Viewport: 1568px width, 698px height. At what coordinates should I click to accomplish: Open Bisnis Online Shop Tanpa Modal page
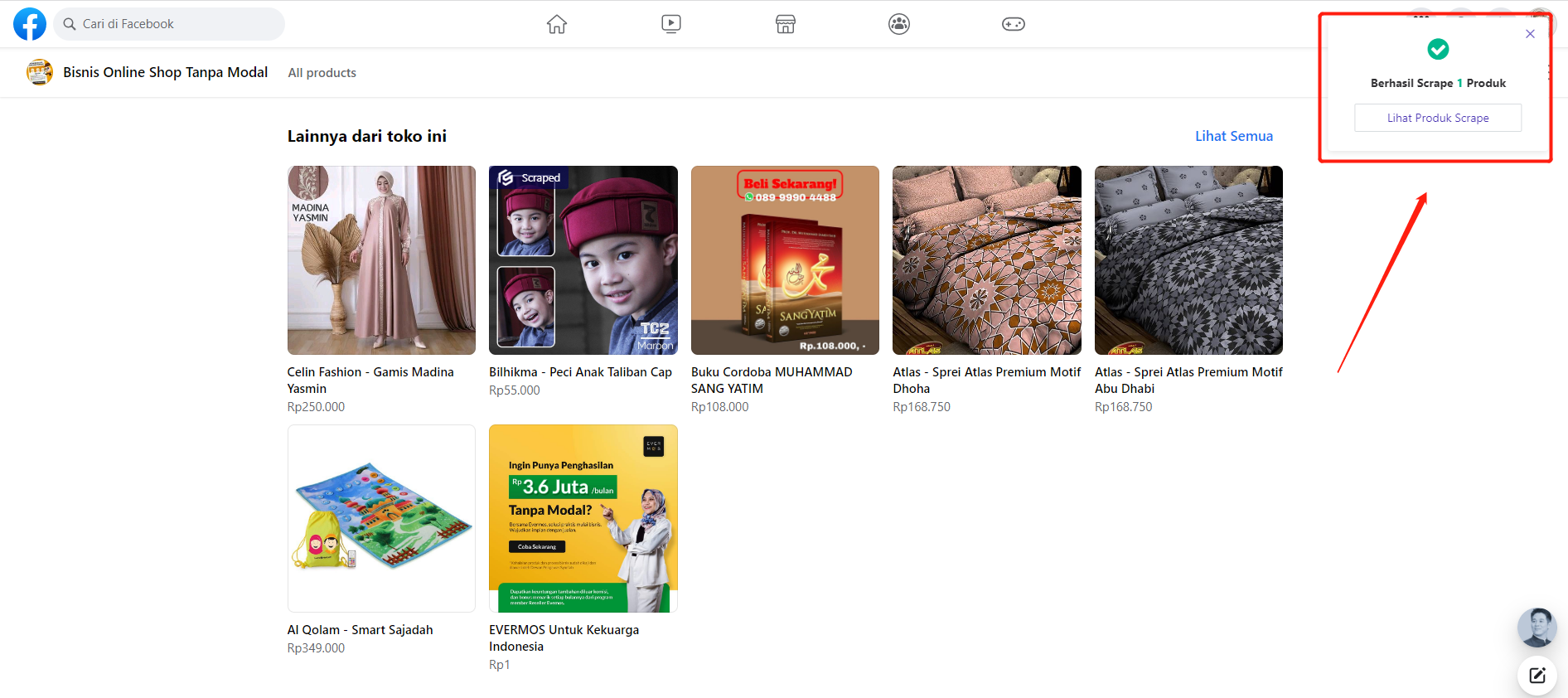click(166, 72)
